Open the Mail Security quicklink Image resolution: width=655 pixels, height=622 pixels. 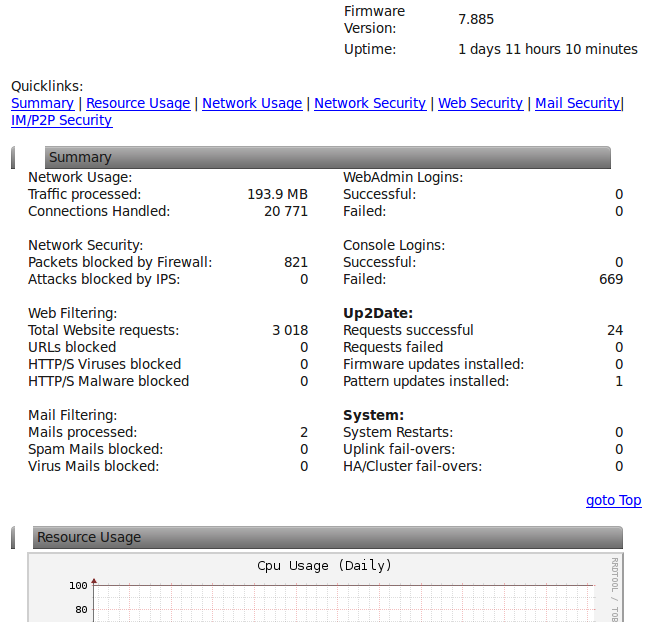pos(577,103)
